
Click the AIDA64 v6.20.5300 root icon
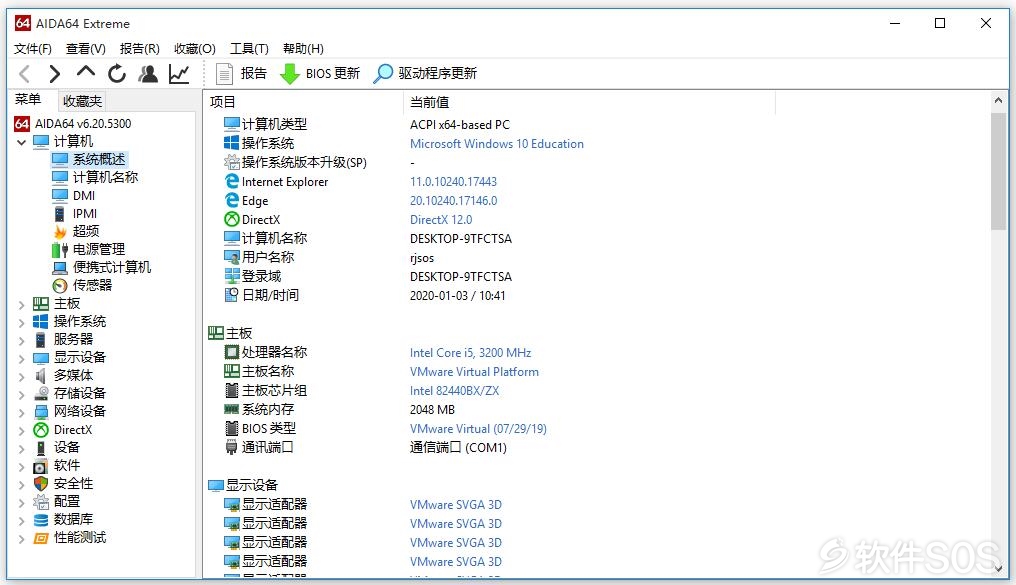coord(22,124)
